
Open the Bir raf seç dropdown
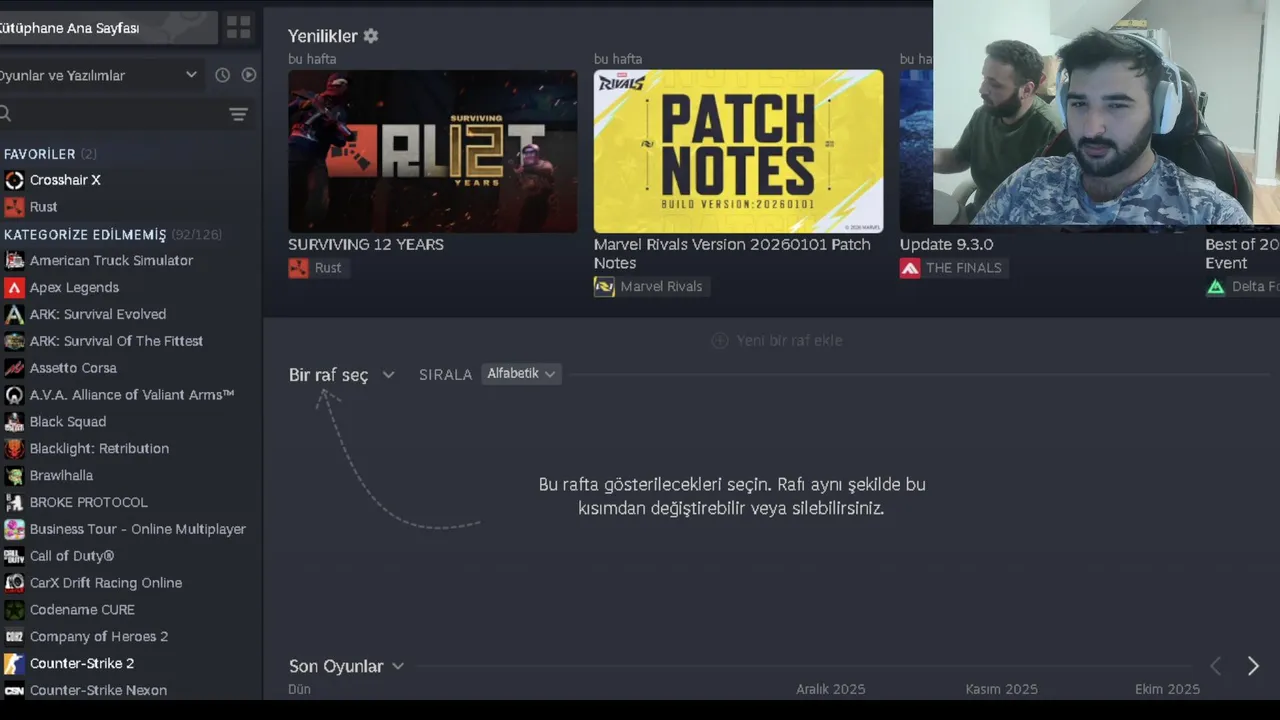point(342,375)
